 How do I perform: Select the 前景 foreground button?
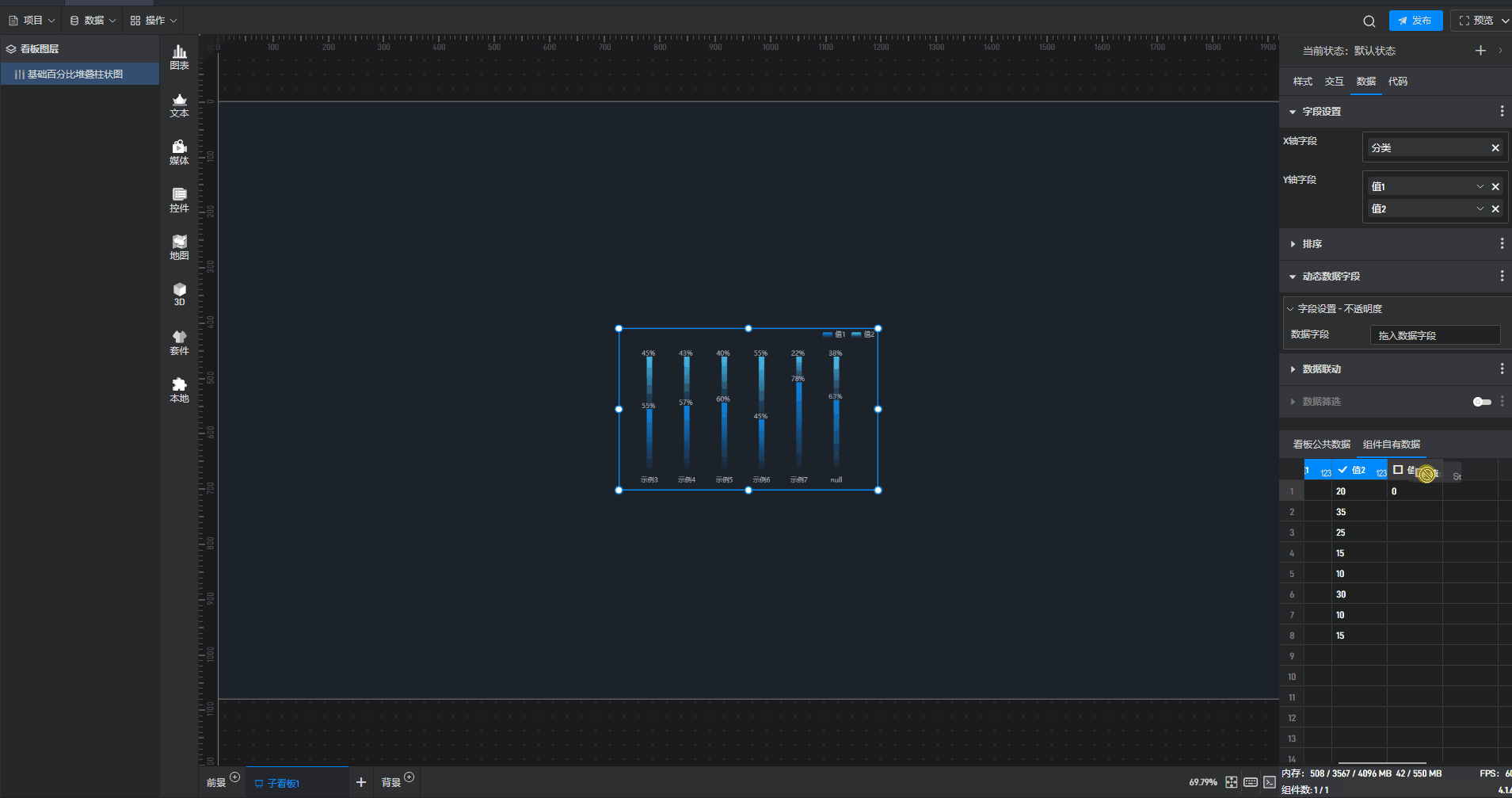click(x=216, y=783)
